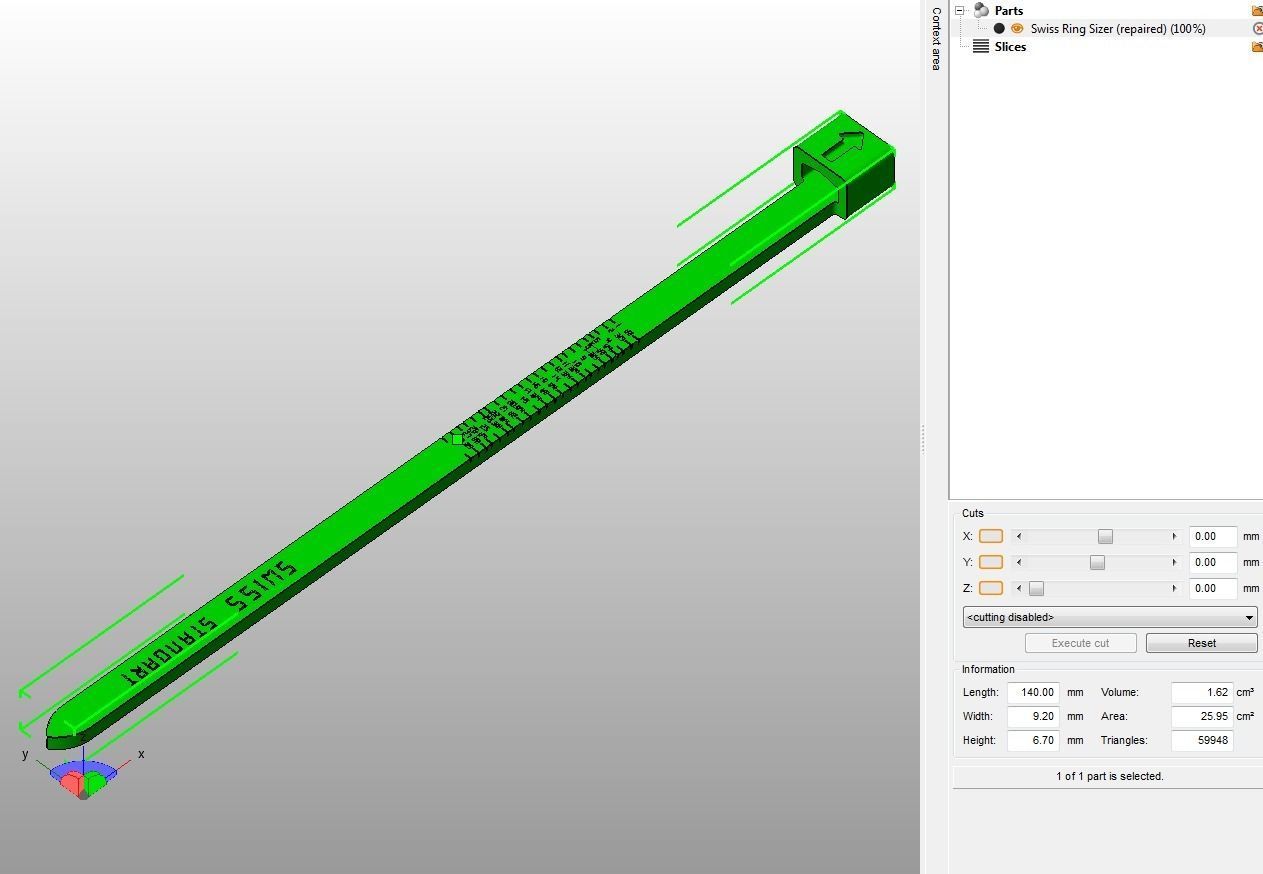The width and height of the screenshot is (1263, 874).
Task: Decrease X cut with left arrow
Action: (1018, 536)
